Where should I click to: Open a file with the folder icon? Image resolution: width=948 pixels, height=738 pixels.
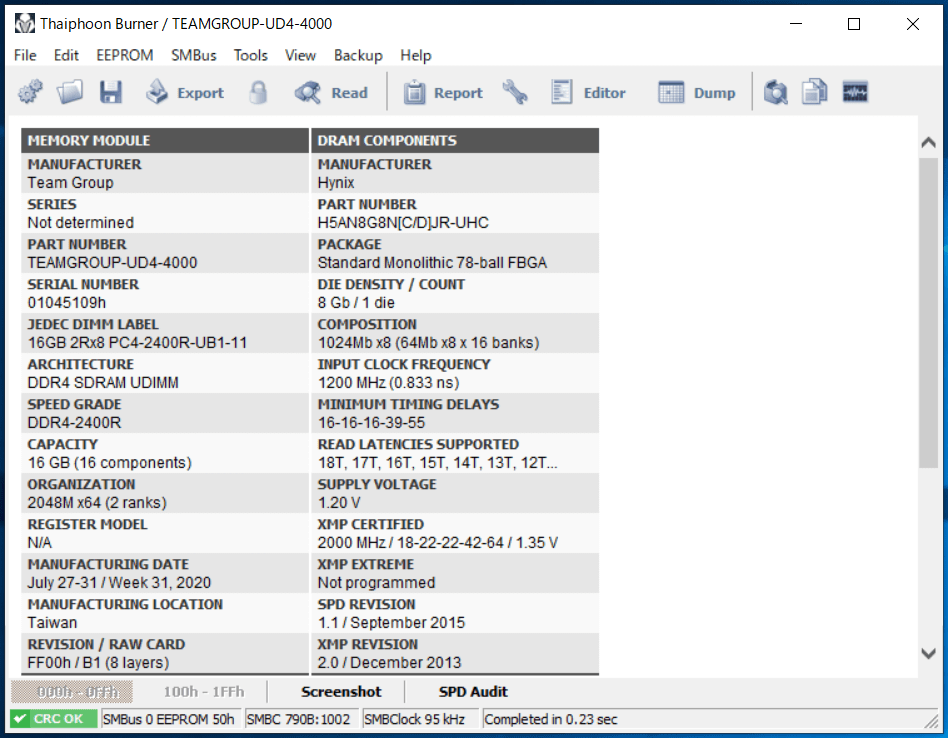pyautogui.click(x=70, y=93)
